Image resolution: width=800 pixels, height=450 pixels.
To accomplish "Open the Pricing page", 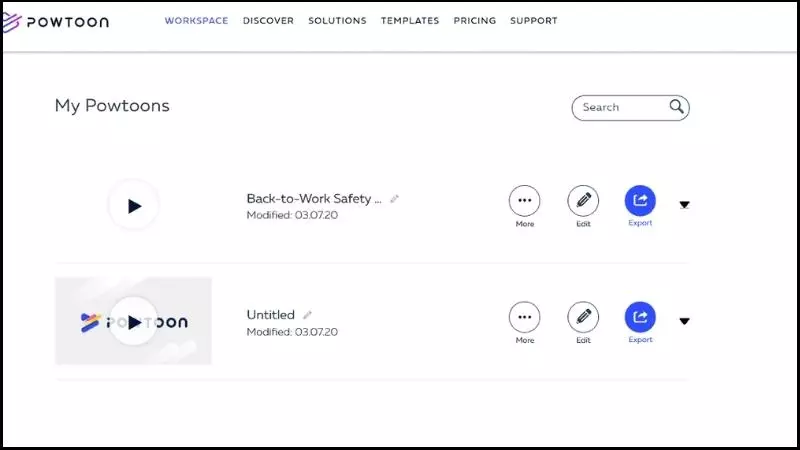I will [474, 21].
